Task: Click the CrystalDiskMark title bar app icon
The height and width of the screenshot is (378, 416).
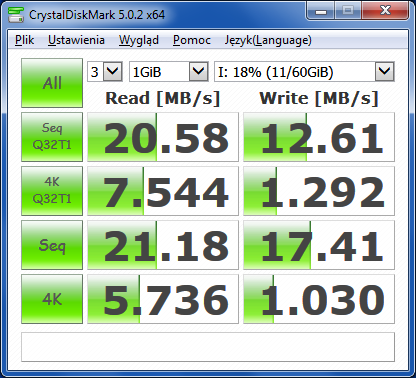Action: tap(16, 15)
